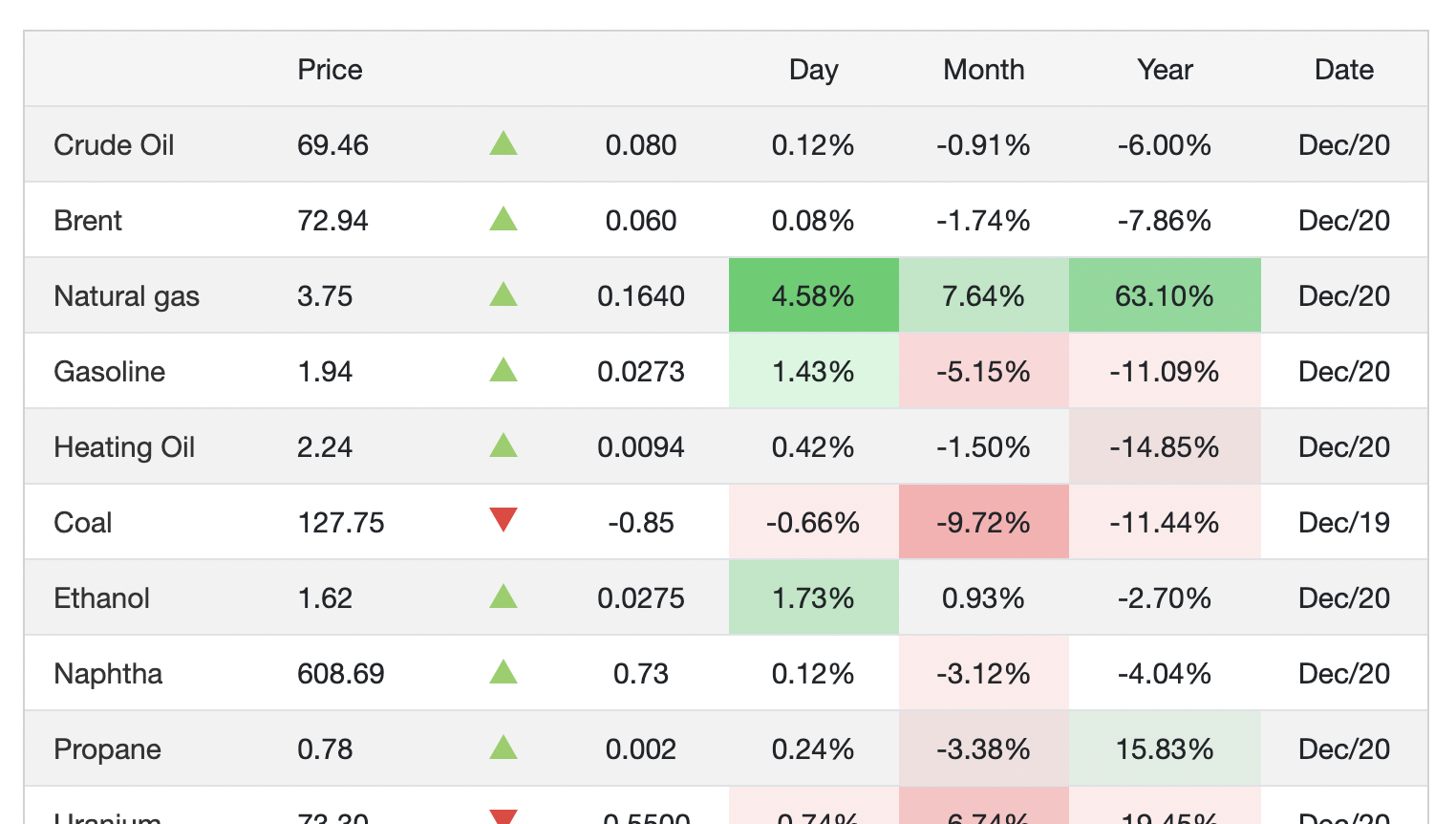Sort by the Price column header

point(330,70)
